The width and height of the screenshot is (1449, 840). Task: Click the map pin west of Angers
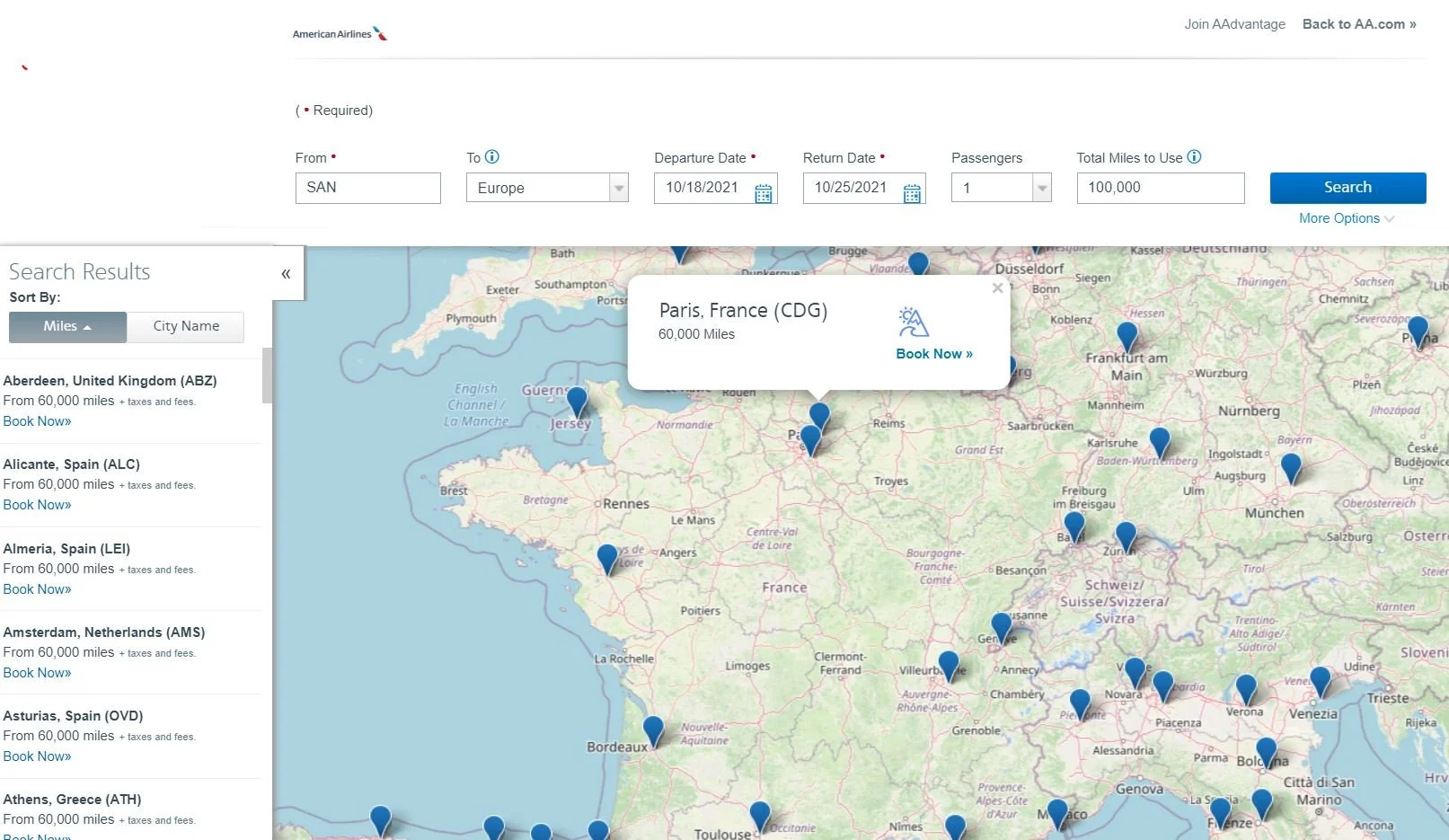pos(607,559)
